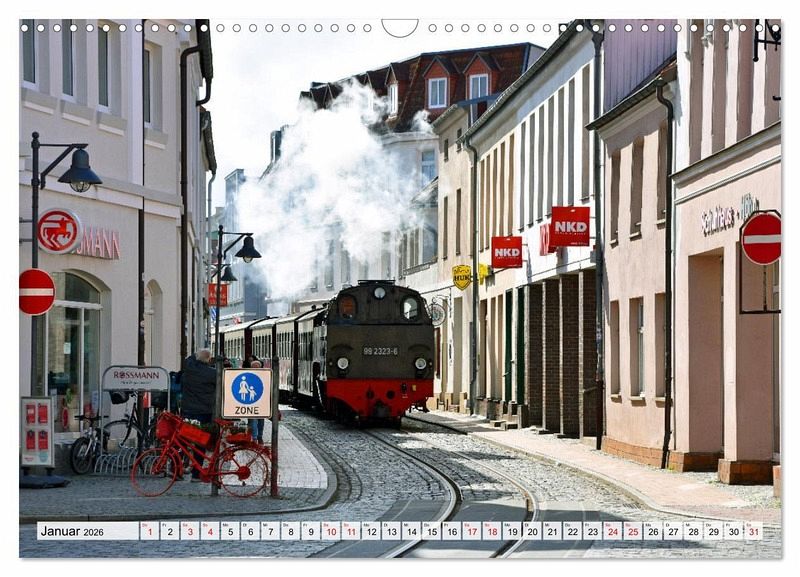Click the Januar 2026 month label
Screen dimensions: 800x577
click(x=72, y=532)
